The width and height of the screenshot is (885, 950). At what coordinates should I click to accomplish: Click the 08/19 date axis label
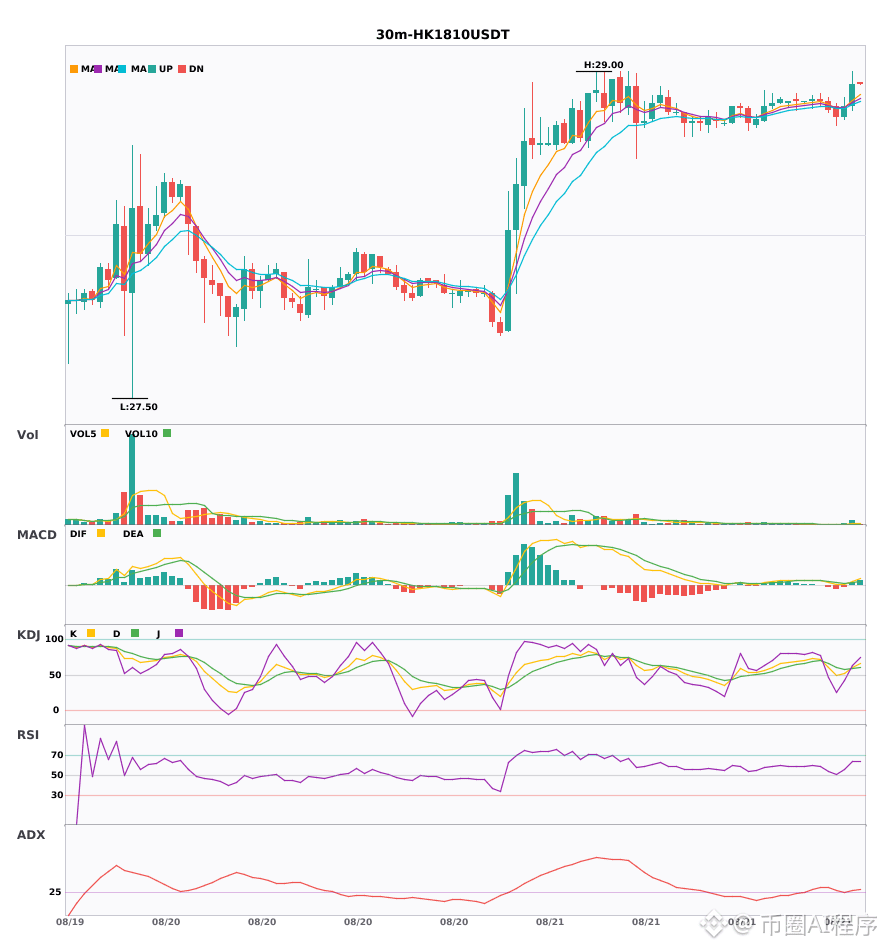point(70,922)
